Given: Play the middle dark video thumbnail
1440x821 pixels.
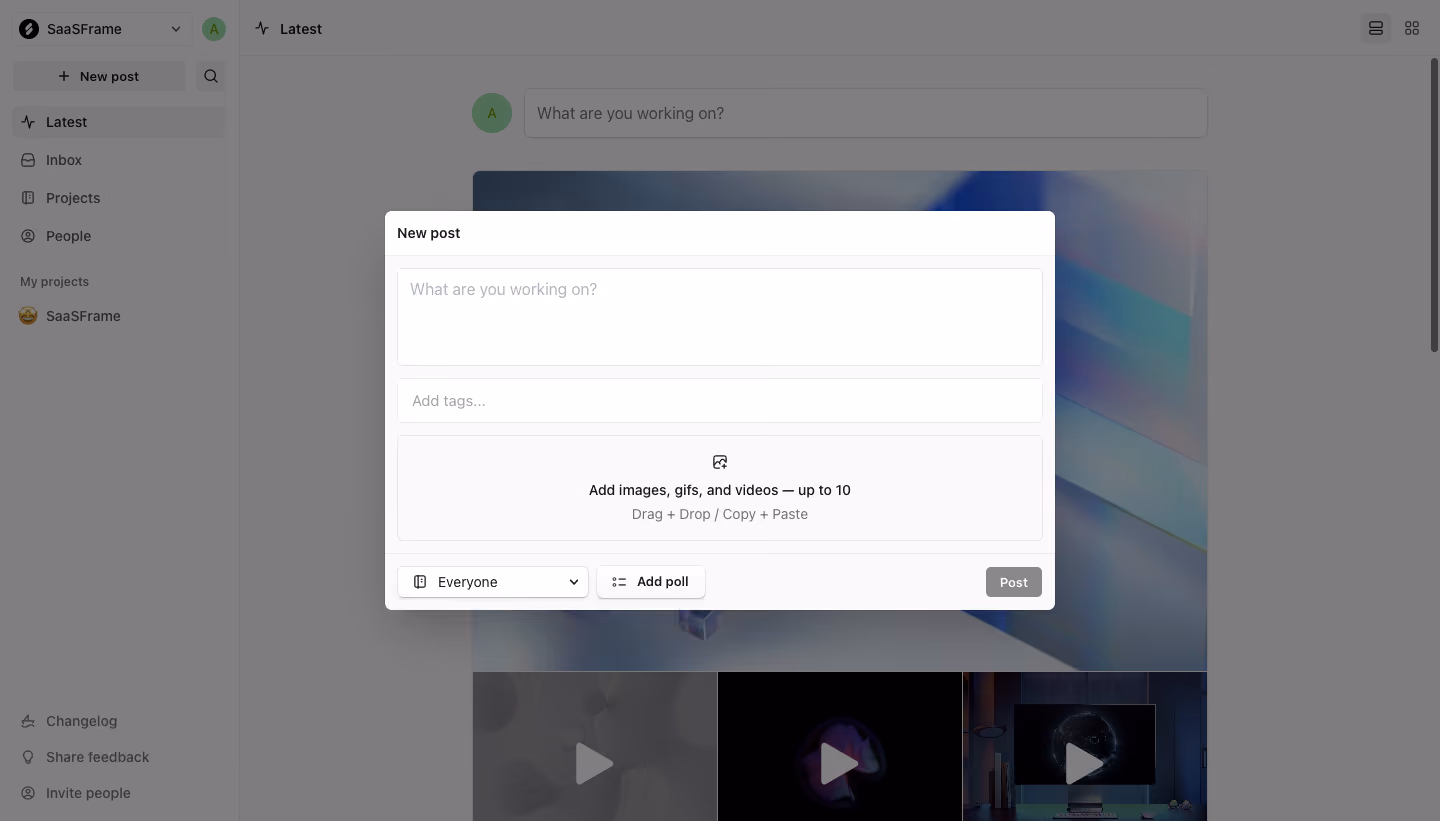Looking at the screenshot, I should point(840,764).
